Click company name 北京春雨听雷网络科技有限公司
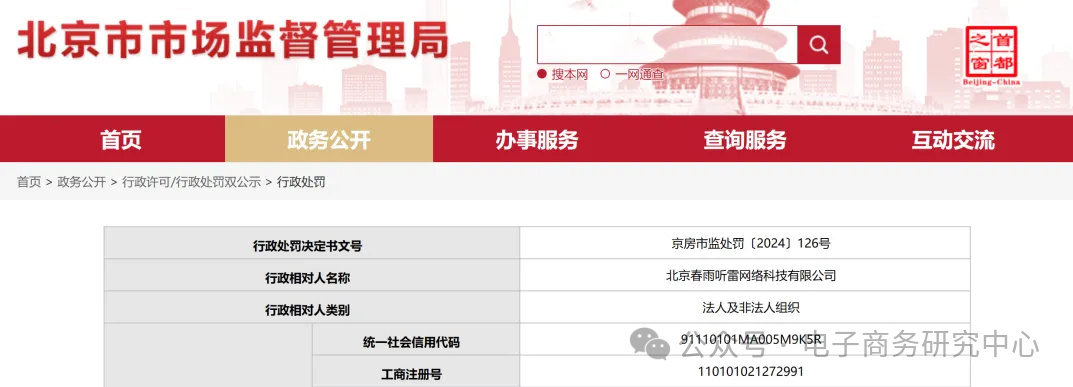The height and width of the screenshot is (387, 1073). coord(751,276)
